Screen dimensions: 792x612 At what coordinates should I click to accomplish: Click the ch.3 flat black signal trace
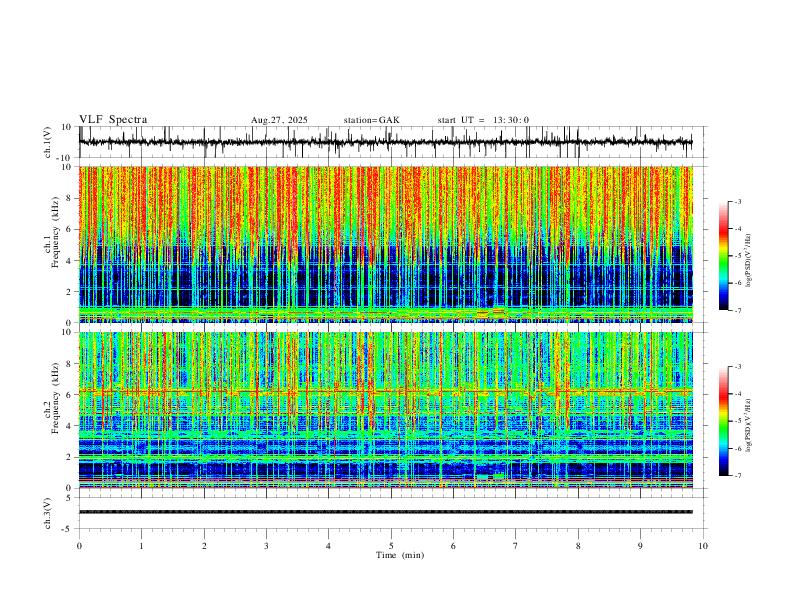coord(385,512)
